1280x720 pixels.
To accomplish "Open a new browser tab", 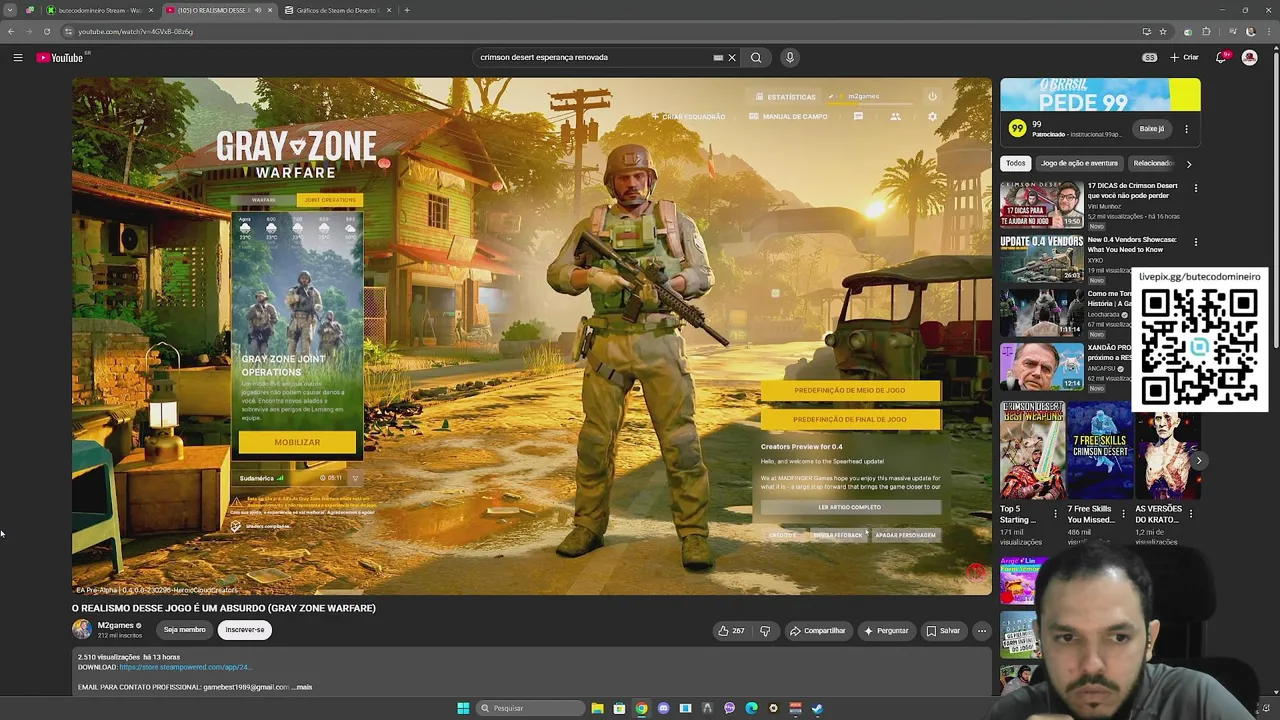I will 407,10.
